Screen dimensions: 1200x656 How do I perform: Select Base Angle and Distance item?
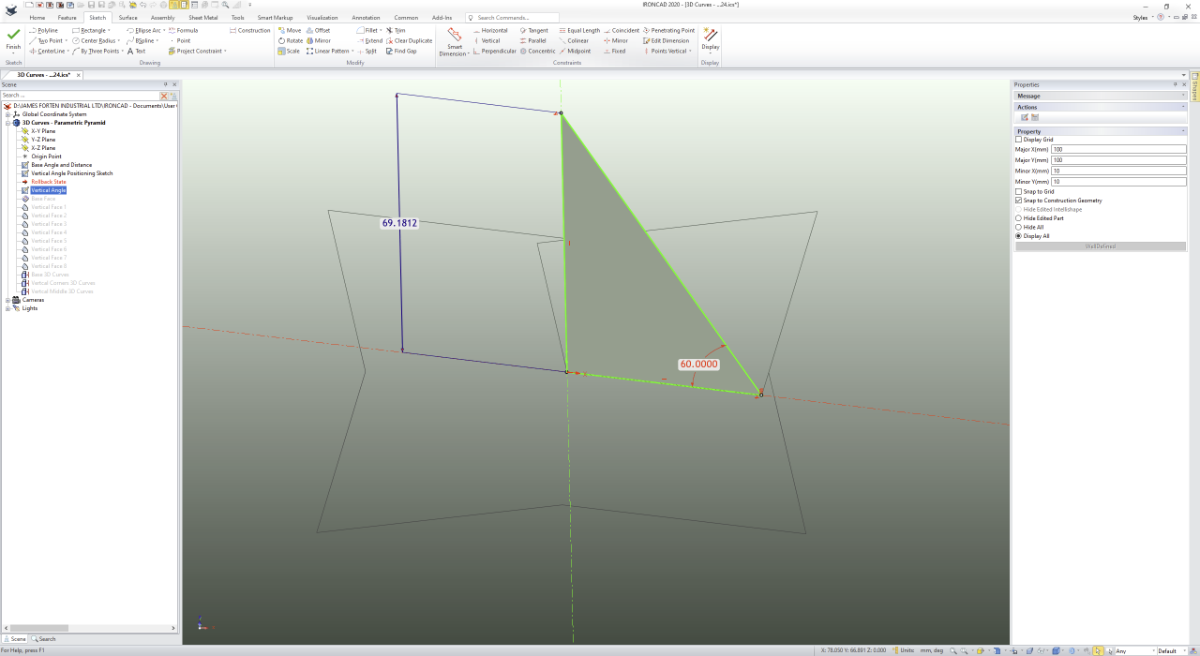[61, 165]
